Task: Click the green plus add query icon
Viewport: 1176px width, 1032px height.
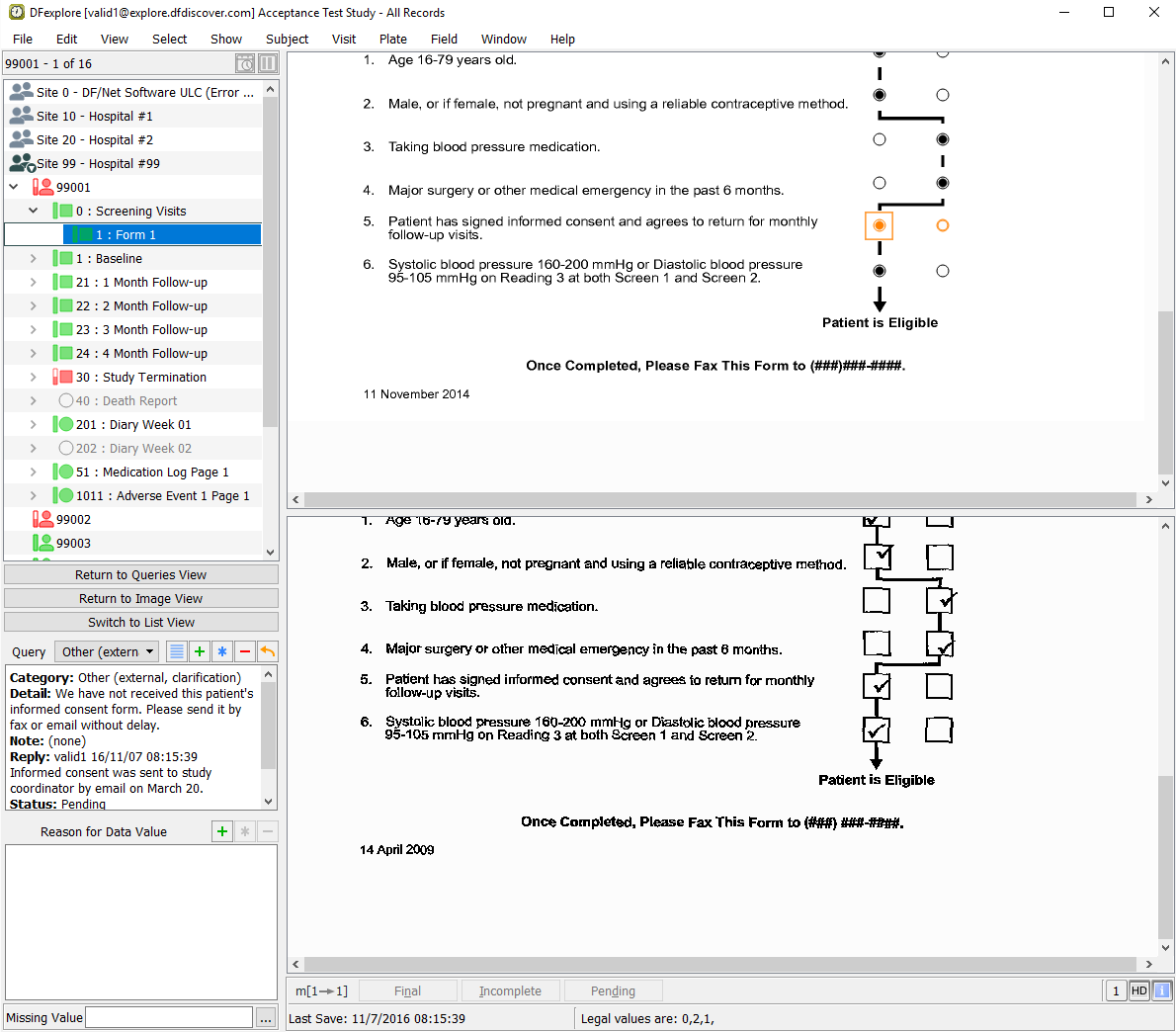Action: [x=200, y=651]
